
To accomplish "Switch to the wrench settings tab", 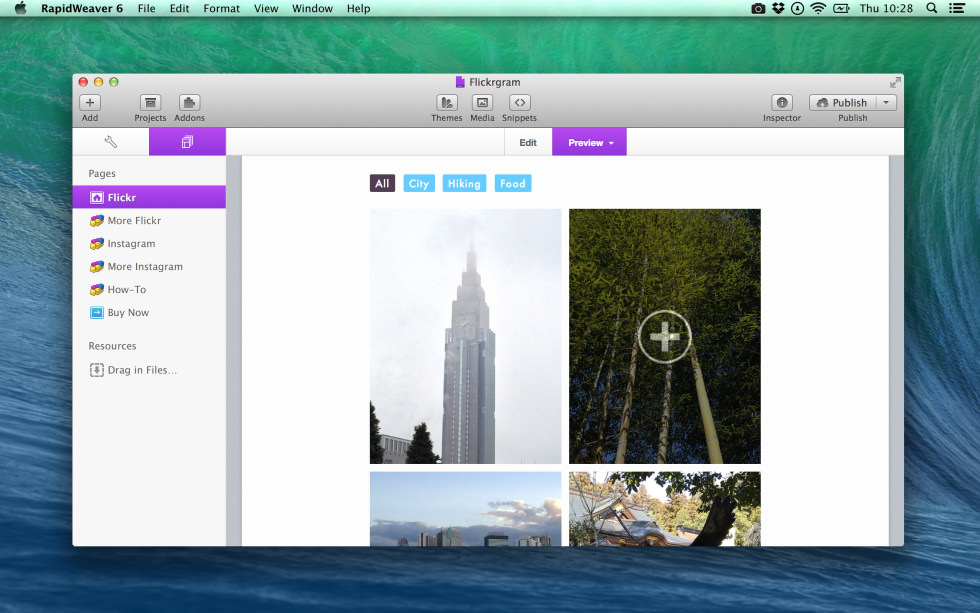I will 111,142.
